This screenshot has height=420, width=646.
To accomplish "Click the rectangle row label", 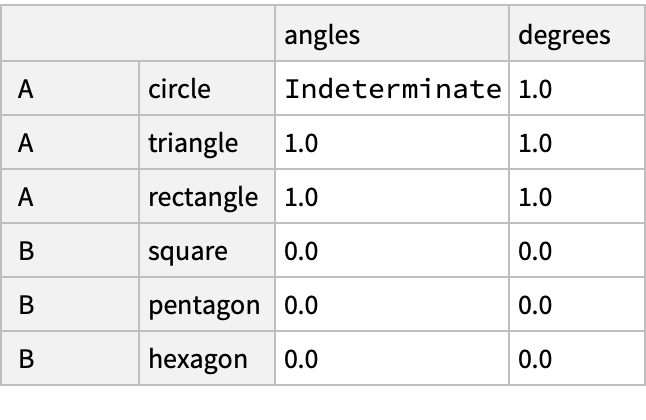I will click(x=203, y=197).
